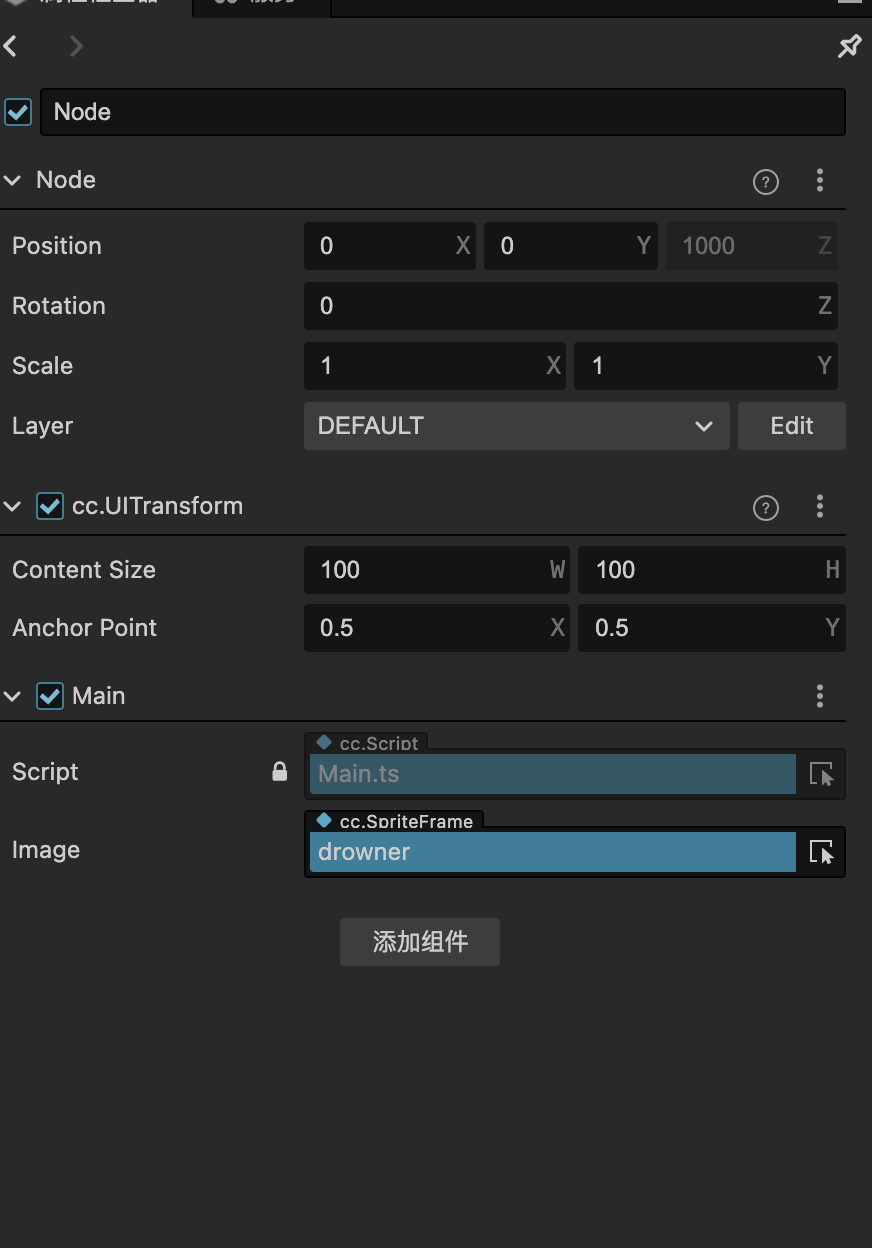Open cc.UITransform help icon
872x1248 pixels.
tap(765, 507)
